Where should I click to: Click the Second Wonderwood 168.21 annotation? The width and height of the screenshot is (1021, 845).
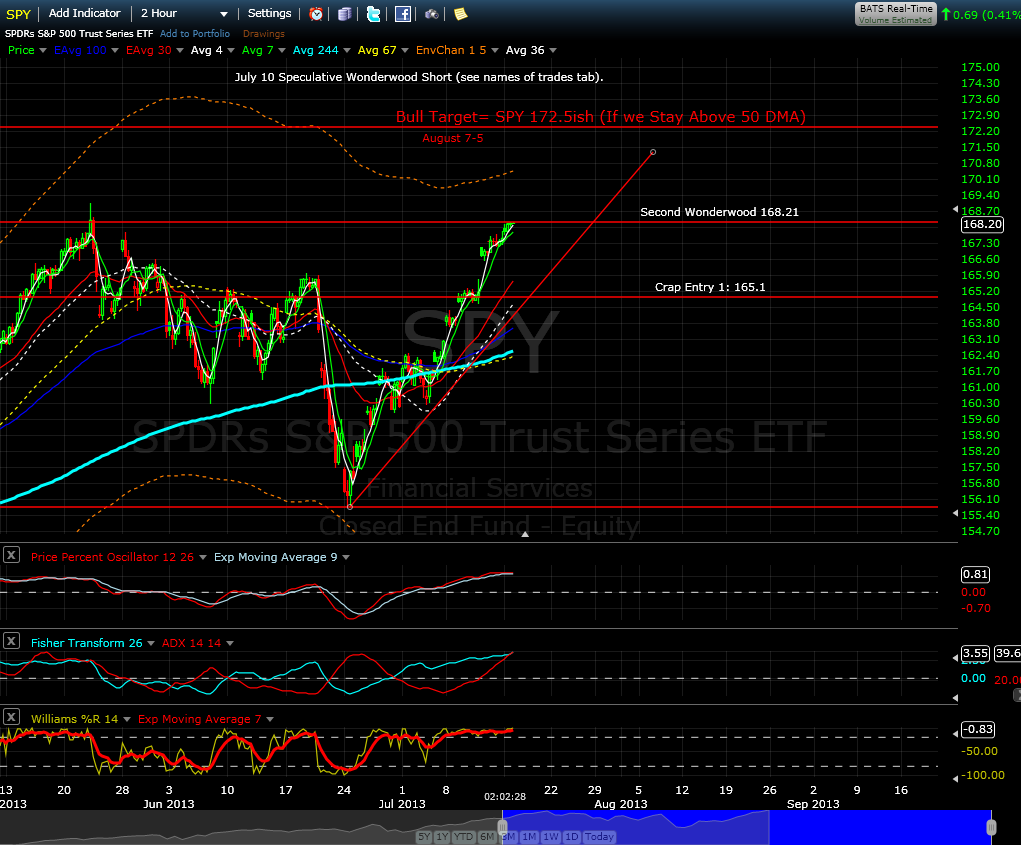[x=719, y=212]
